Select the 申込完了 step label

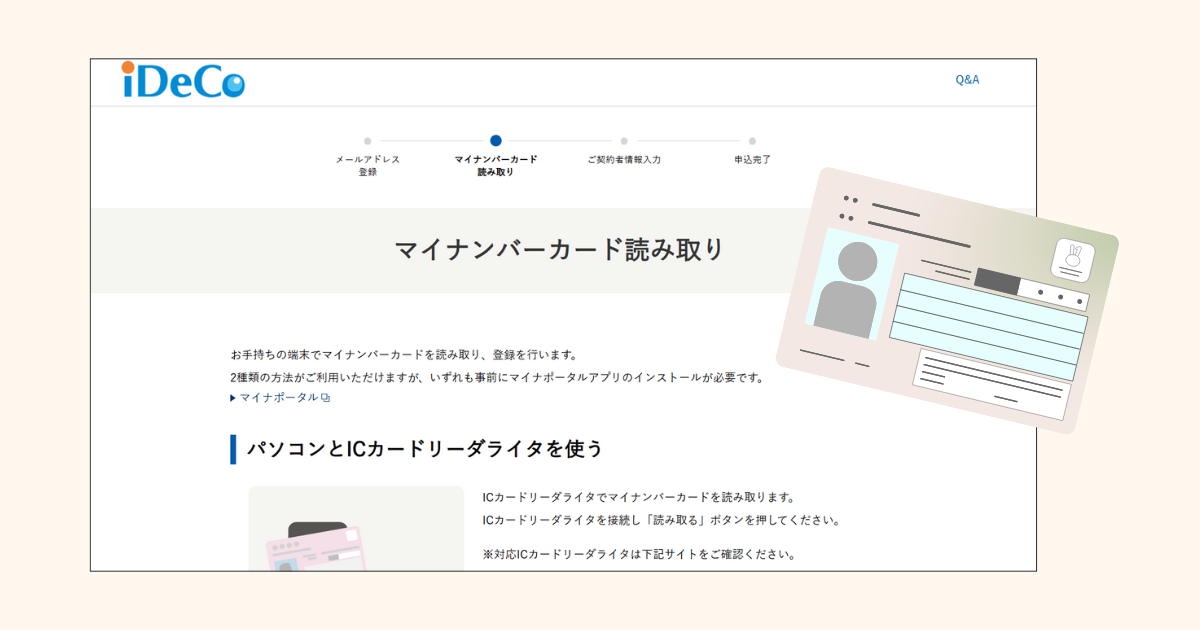tap(752, 159)
